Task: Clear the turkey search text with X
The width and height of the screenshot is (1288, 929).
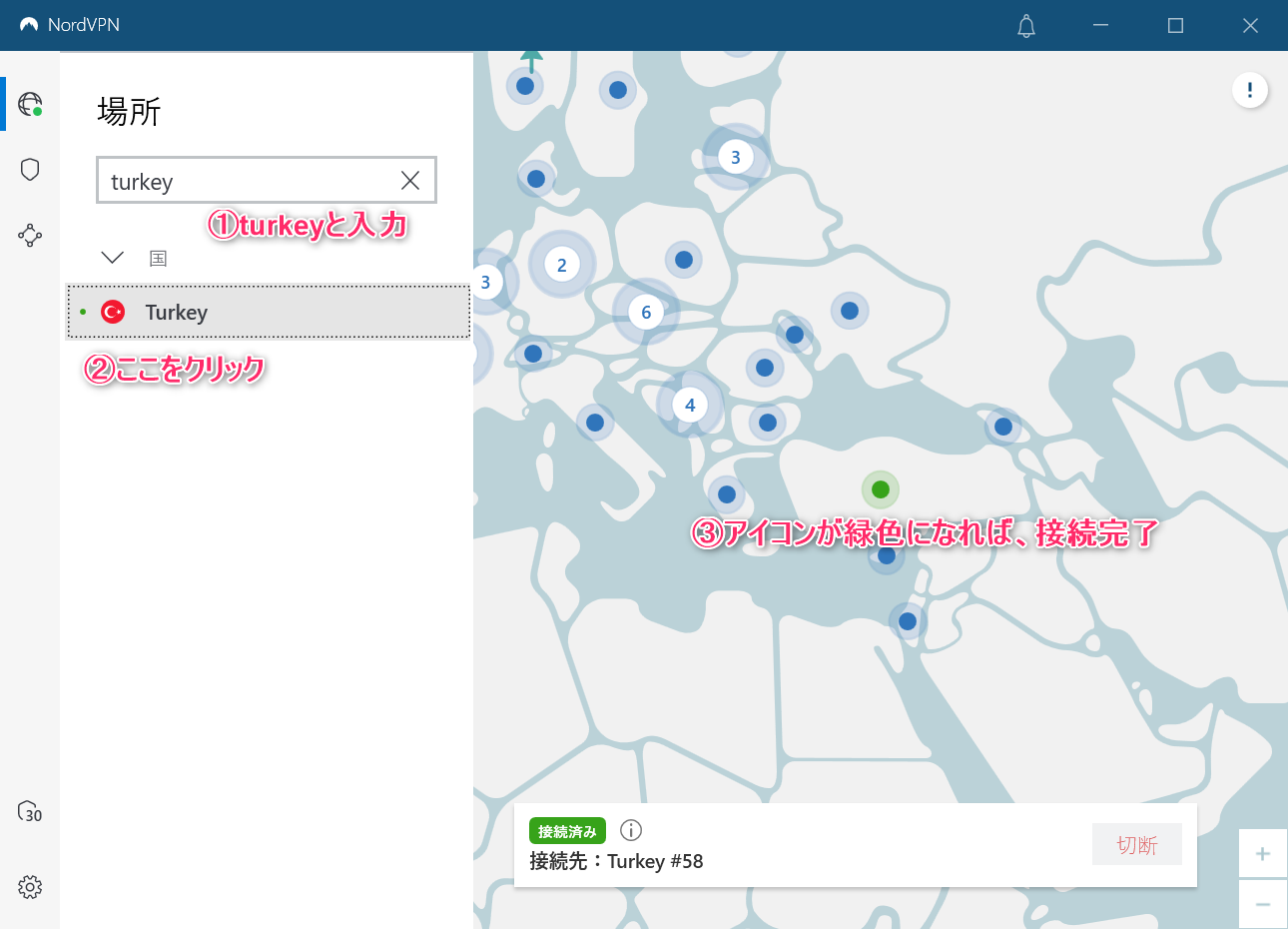Action: pos(410,180)
